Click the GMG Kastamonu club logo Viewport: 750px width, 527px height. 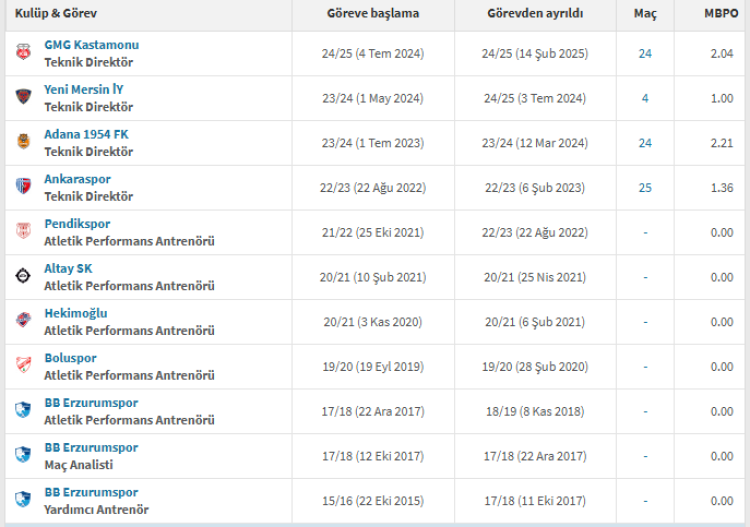point(23,52)
